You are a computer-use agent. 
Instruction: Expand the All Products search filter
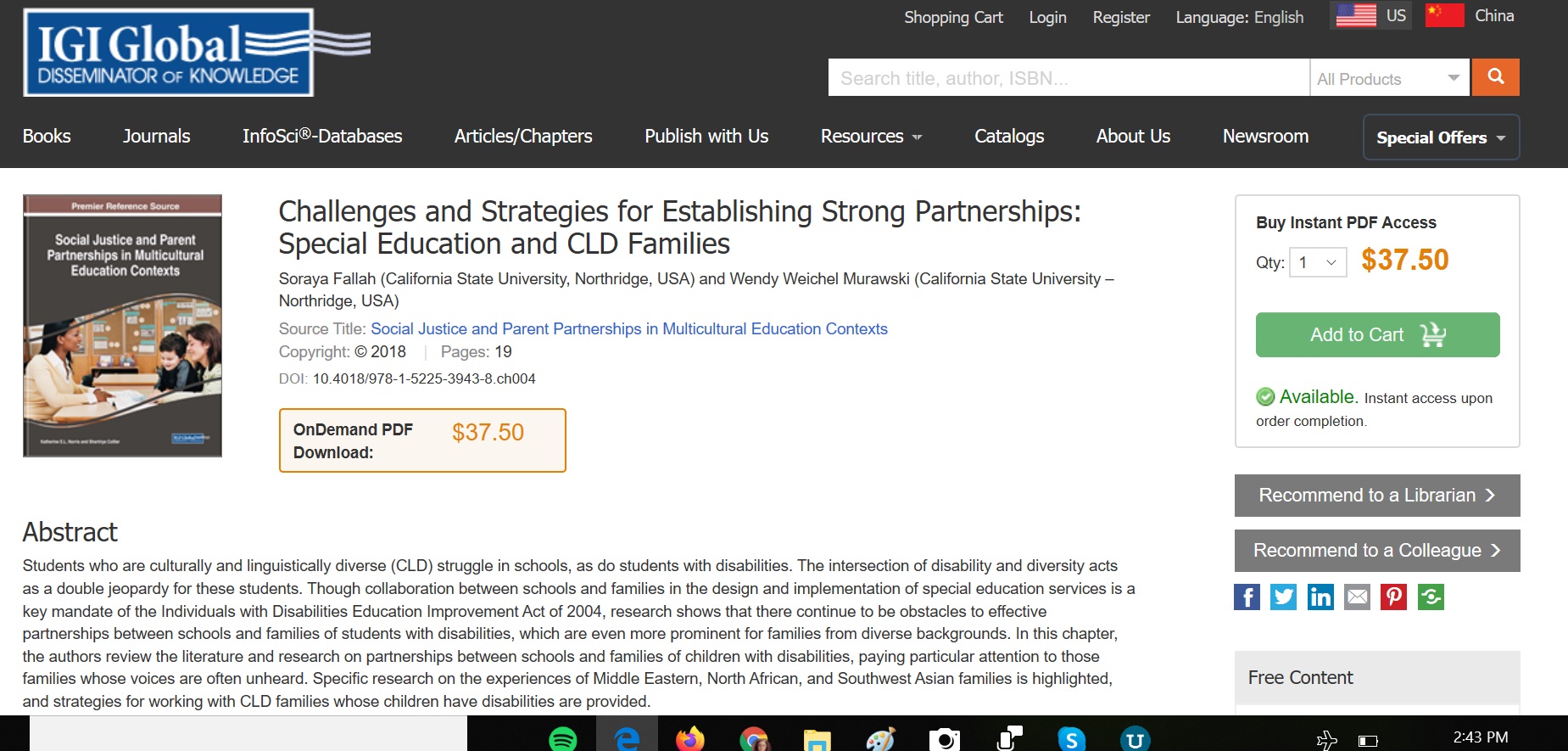coord(1389,79)
